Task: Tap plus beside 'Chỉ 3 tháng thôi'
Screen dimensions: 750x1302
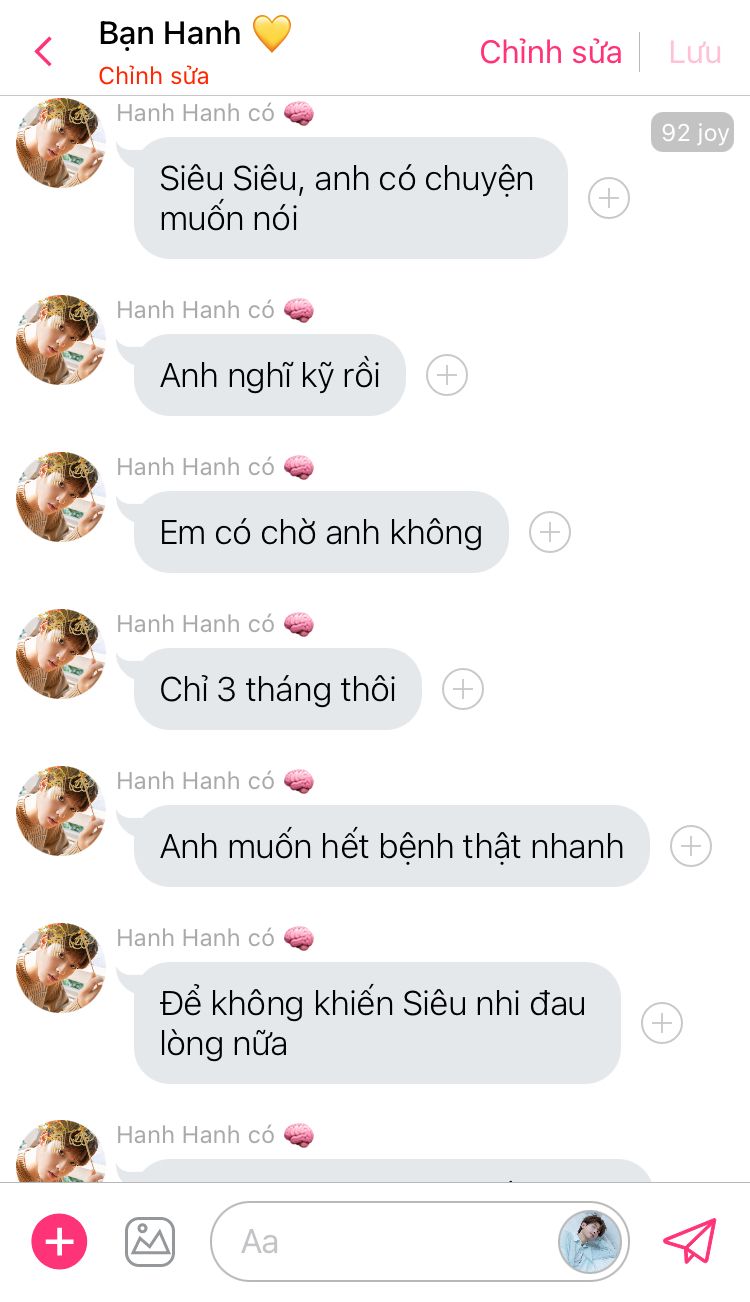Action: coord(463,689)
